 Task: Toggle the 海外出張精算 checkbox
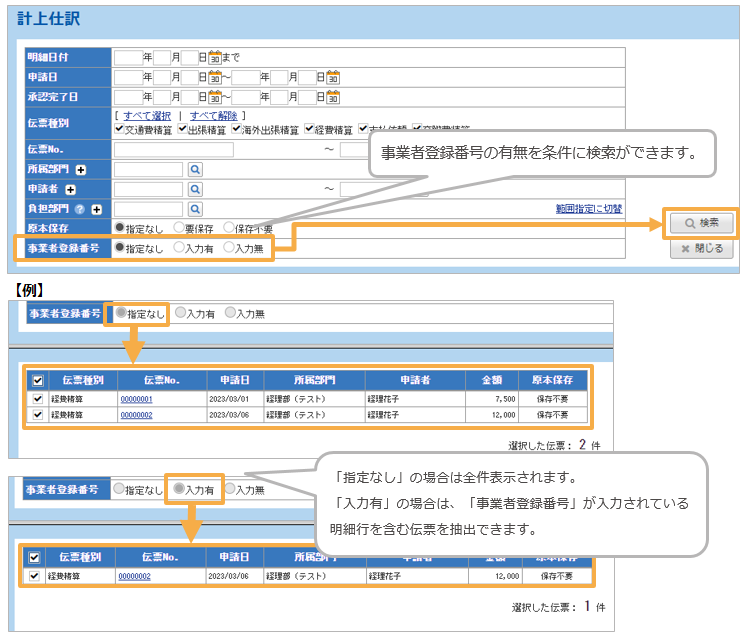click(238, 129)
